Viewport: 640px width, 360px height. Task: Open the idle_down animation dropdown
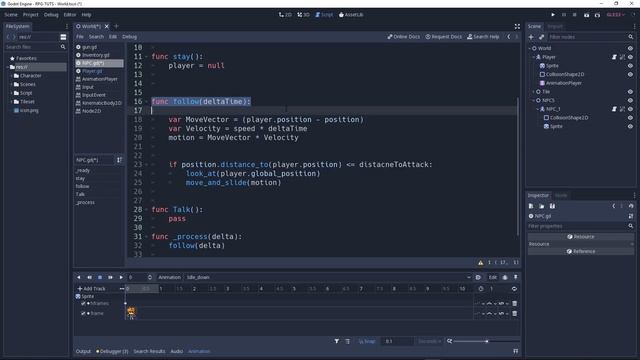coord(329,278)
